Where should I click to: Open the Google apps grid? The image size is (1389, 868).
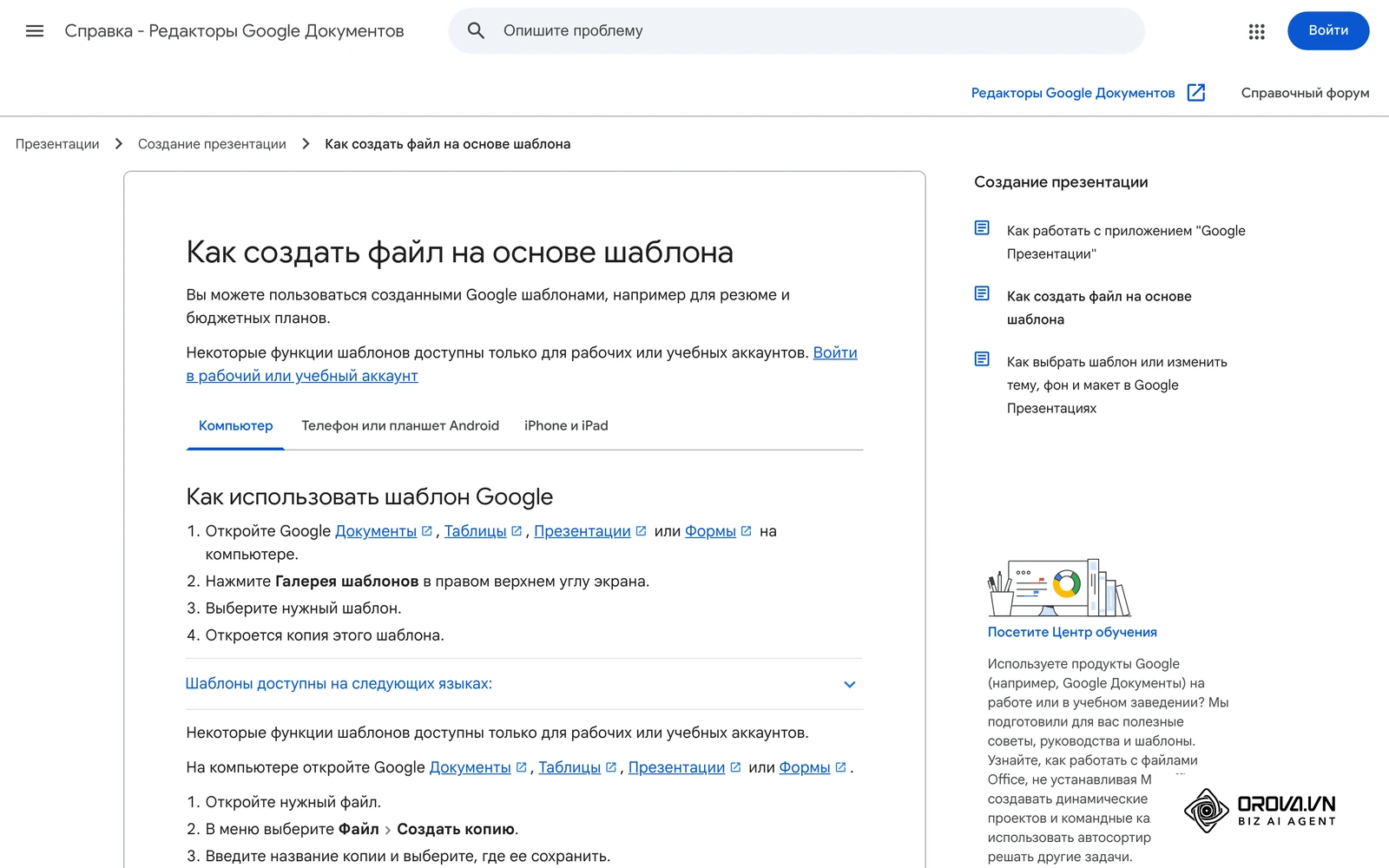[1256, 31]
